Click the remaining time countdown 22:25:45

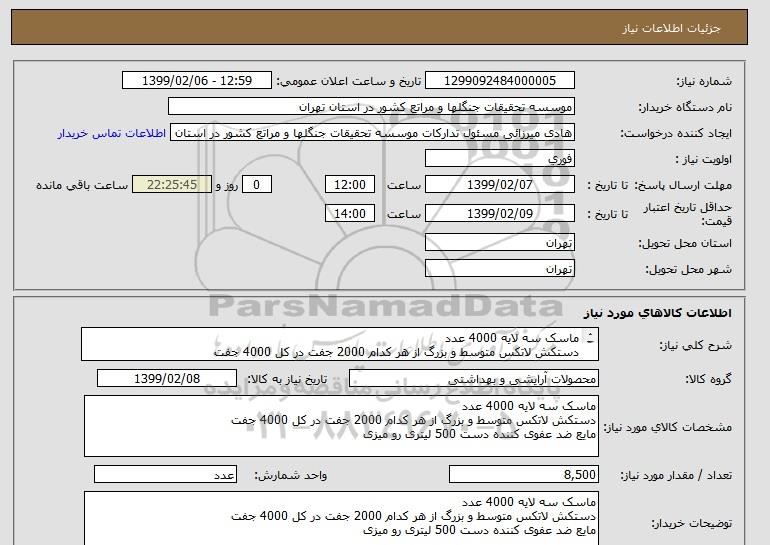pos(172,185)
